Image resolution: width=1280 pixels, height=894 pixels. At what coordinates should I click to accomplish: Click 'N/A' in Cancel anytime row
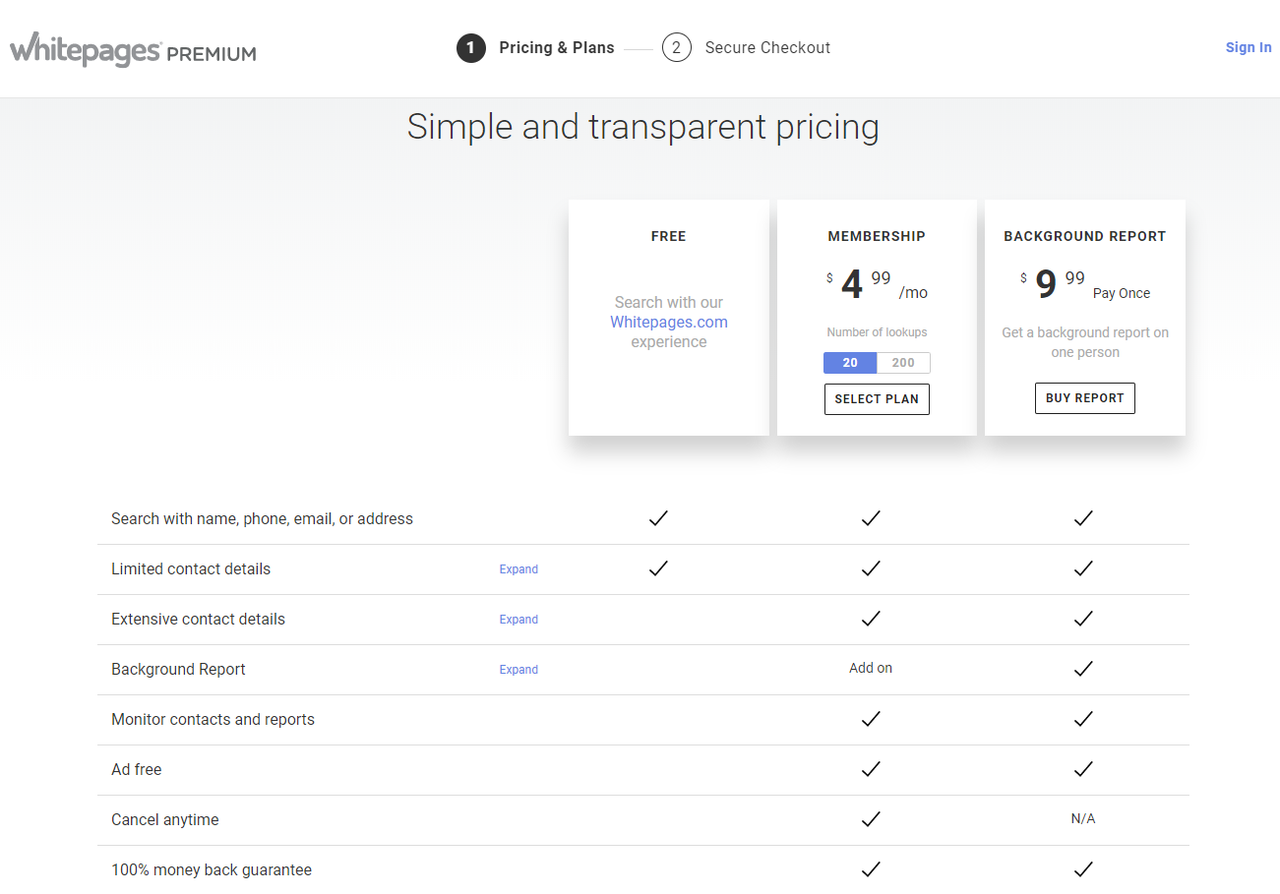tap(1083, 818)
